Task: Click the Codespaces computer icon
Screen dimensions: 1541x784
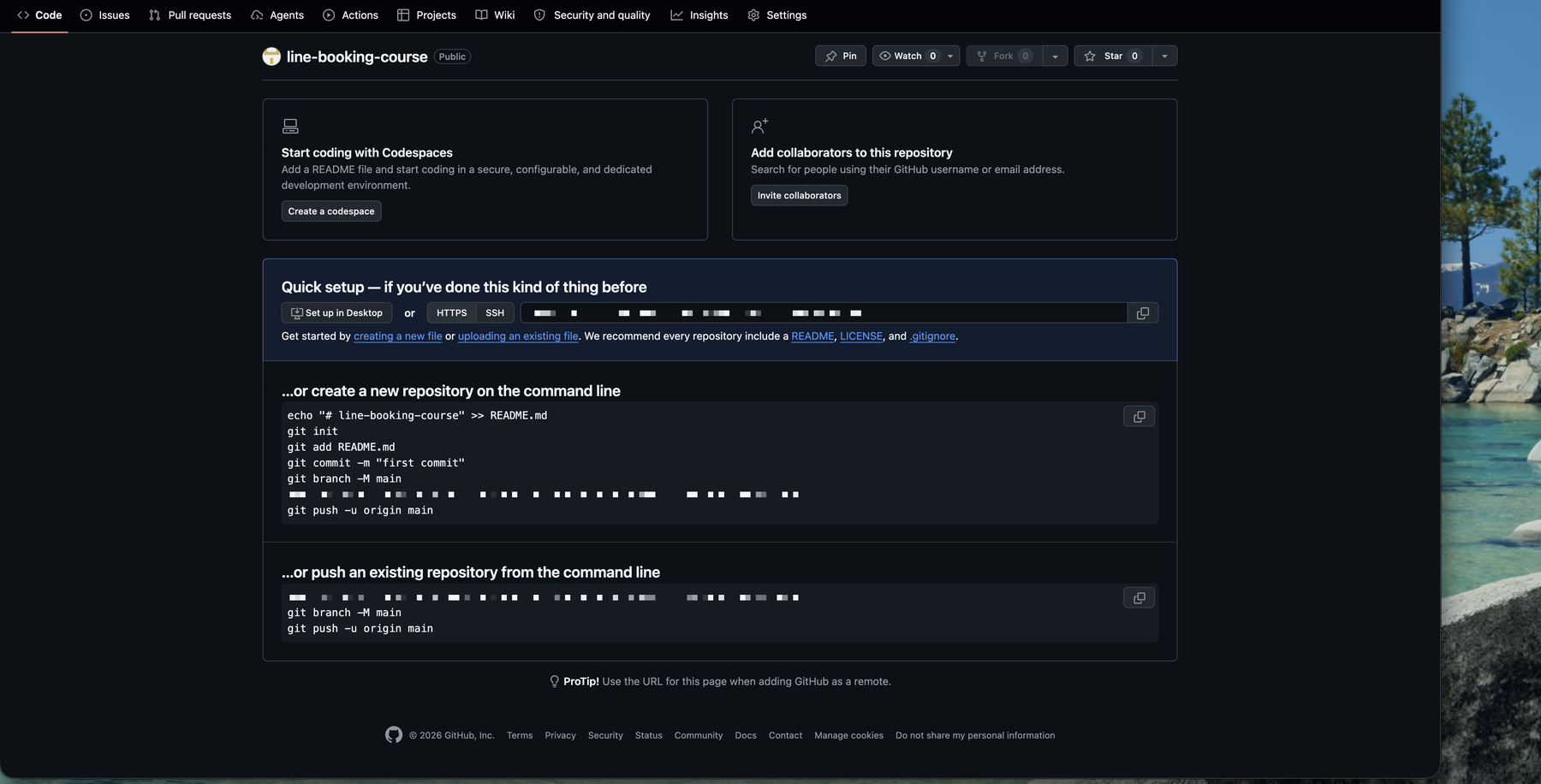Action: tap(290, 126)
